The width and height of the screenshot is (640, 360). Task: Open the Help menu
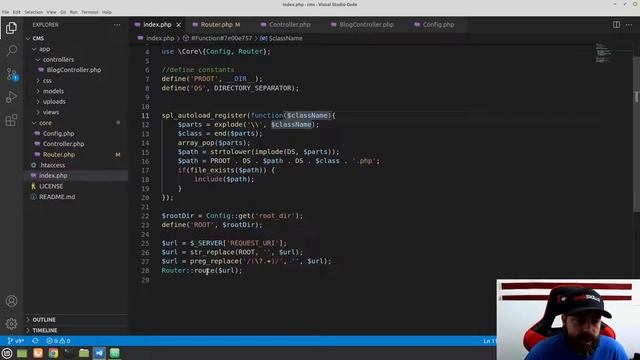[107, 12]
